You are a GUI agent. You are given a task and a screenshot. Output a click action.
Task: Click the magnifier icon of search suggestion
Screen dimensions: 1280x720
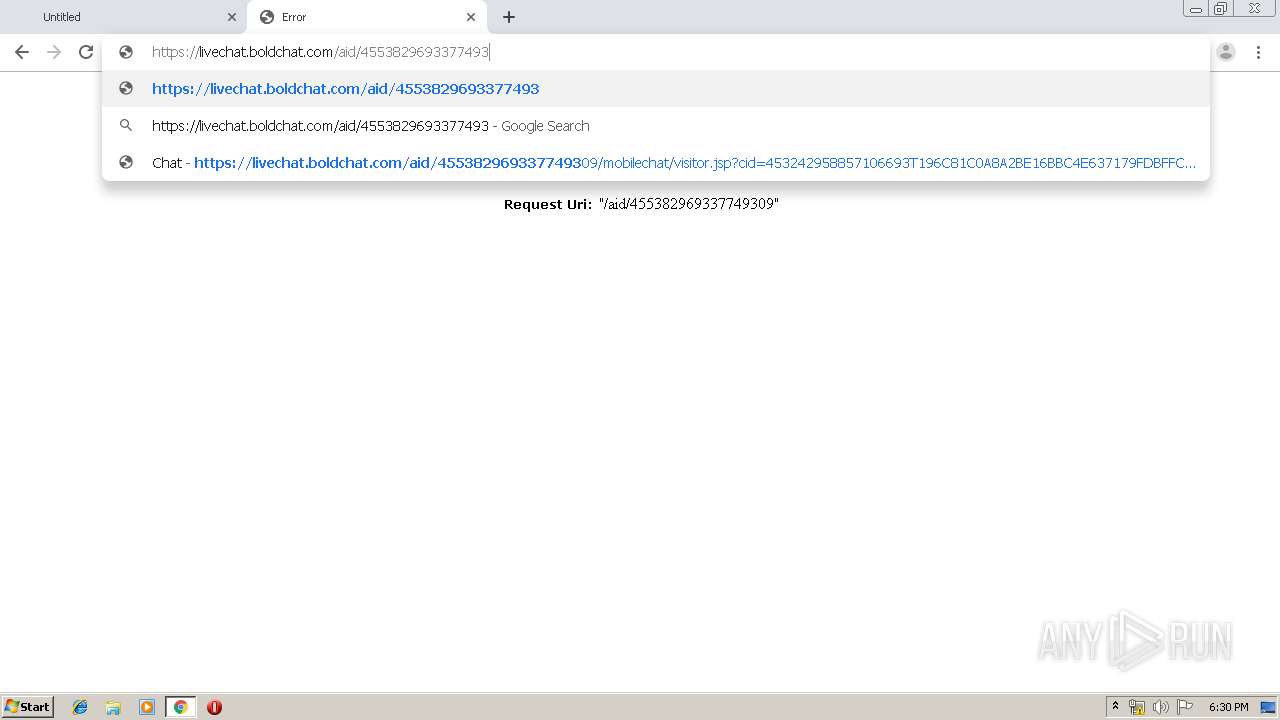coord(126,126)
